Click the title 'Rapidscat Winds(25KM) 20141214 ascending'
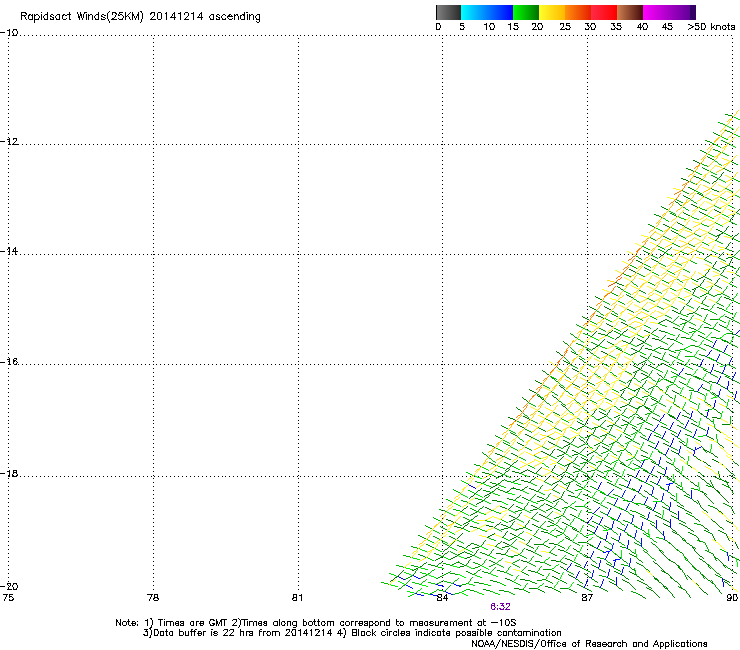The height and width of the screenshot is (650, 740). (x=140, y=17)
